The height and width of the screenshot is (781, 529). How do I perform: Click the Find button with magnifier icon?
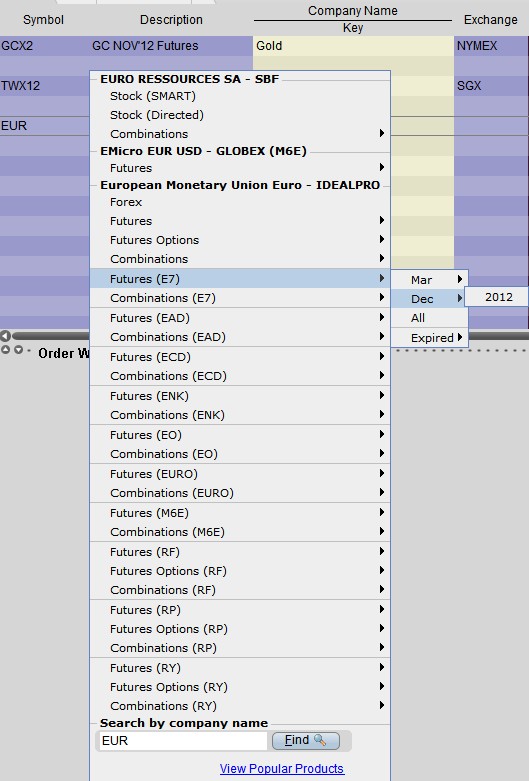(x=306, y=741)
